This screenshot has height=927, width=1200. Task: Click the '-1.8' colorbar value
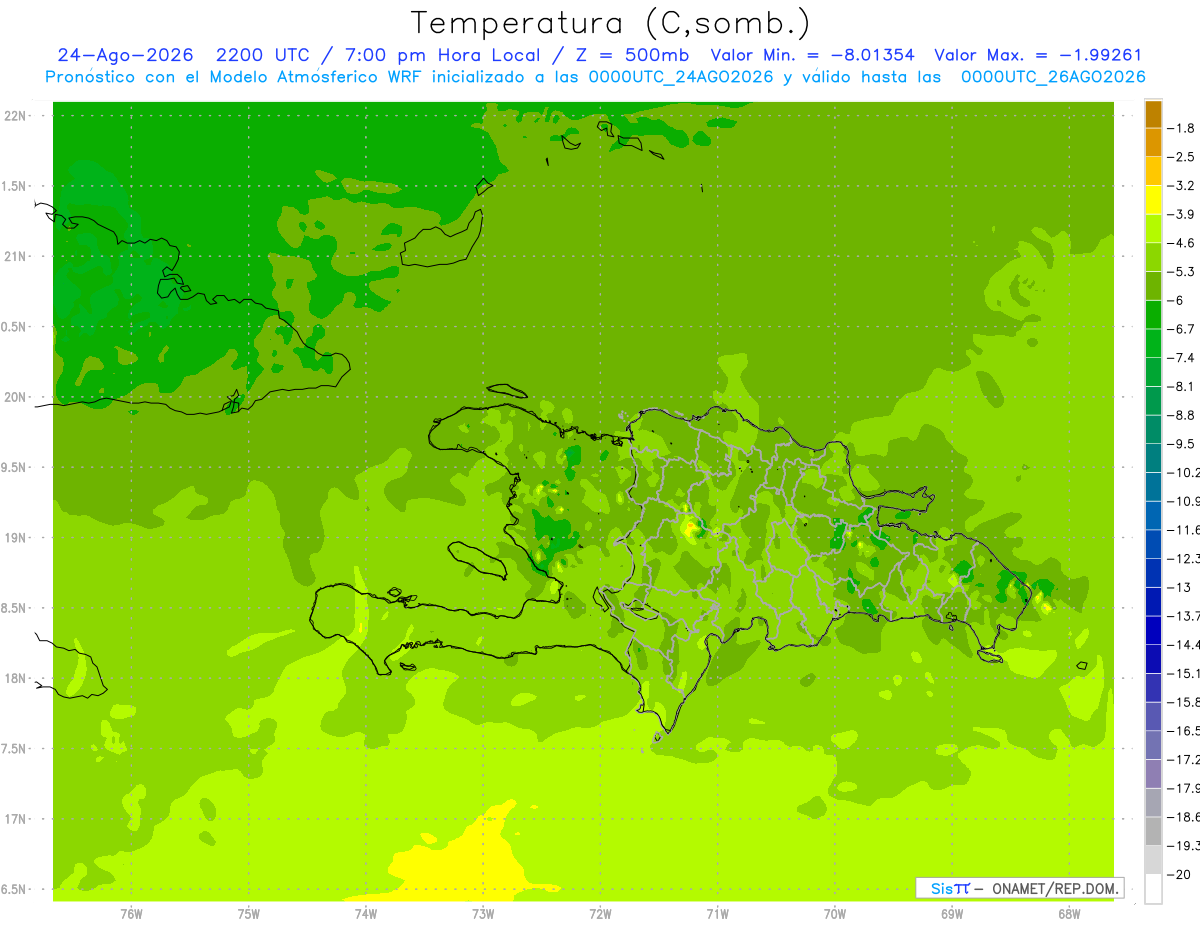coord(1181,128)
